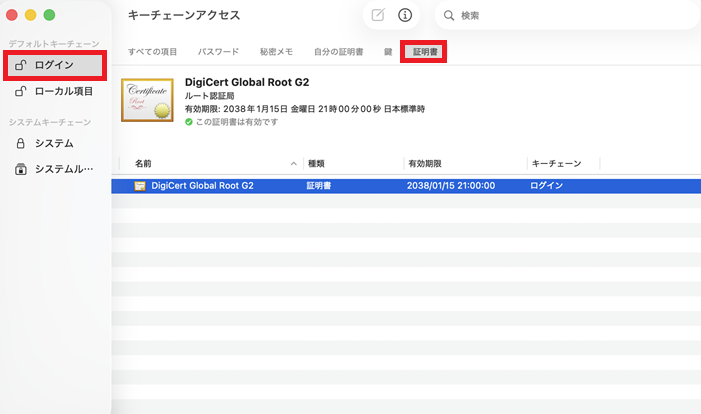
Task: Click the システムルート keychain icon in sidebar
Action: [x=21, y=169]
